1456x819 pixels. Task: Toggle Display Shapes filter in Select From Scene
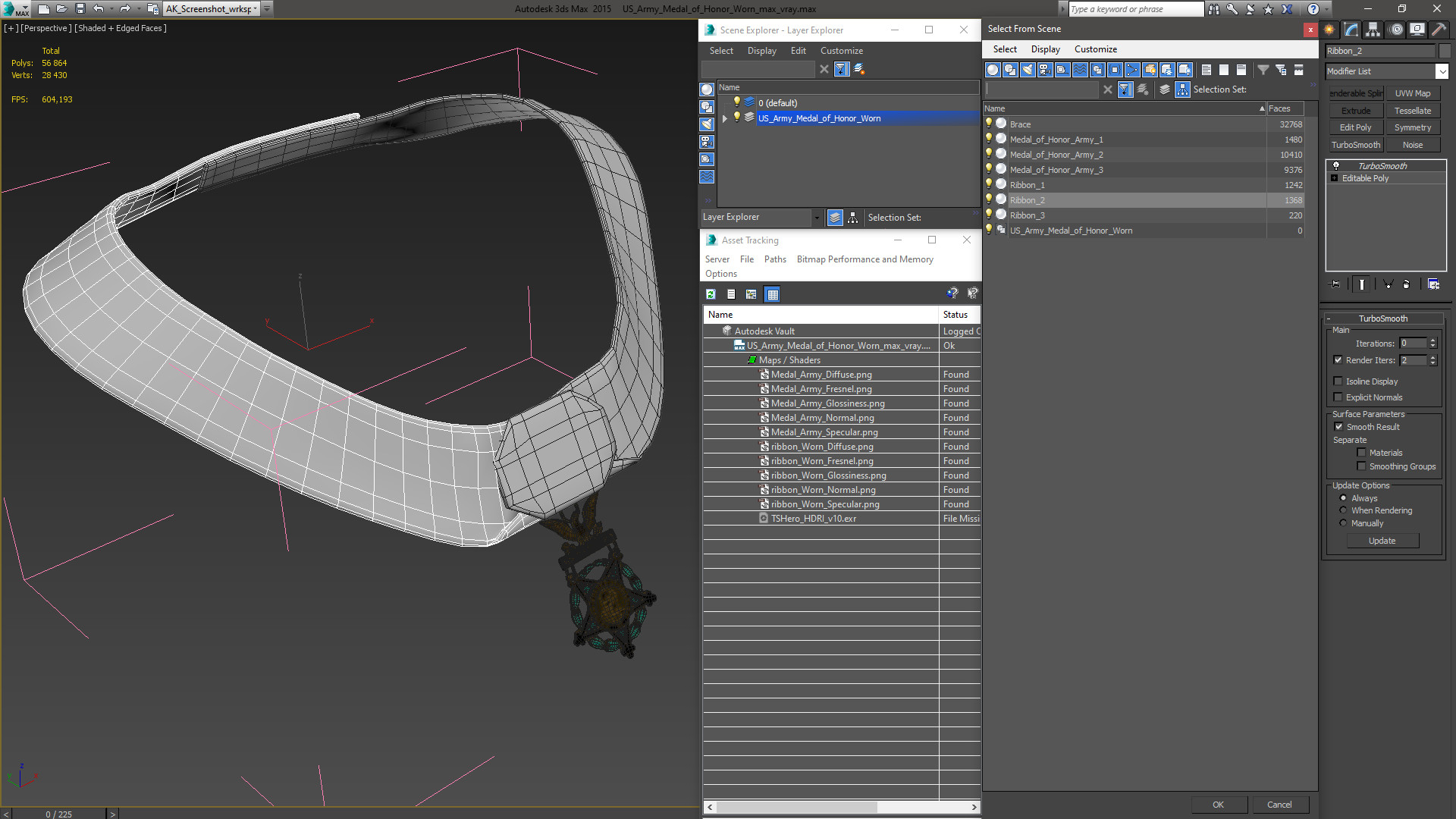pos(1010,70)
